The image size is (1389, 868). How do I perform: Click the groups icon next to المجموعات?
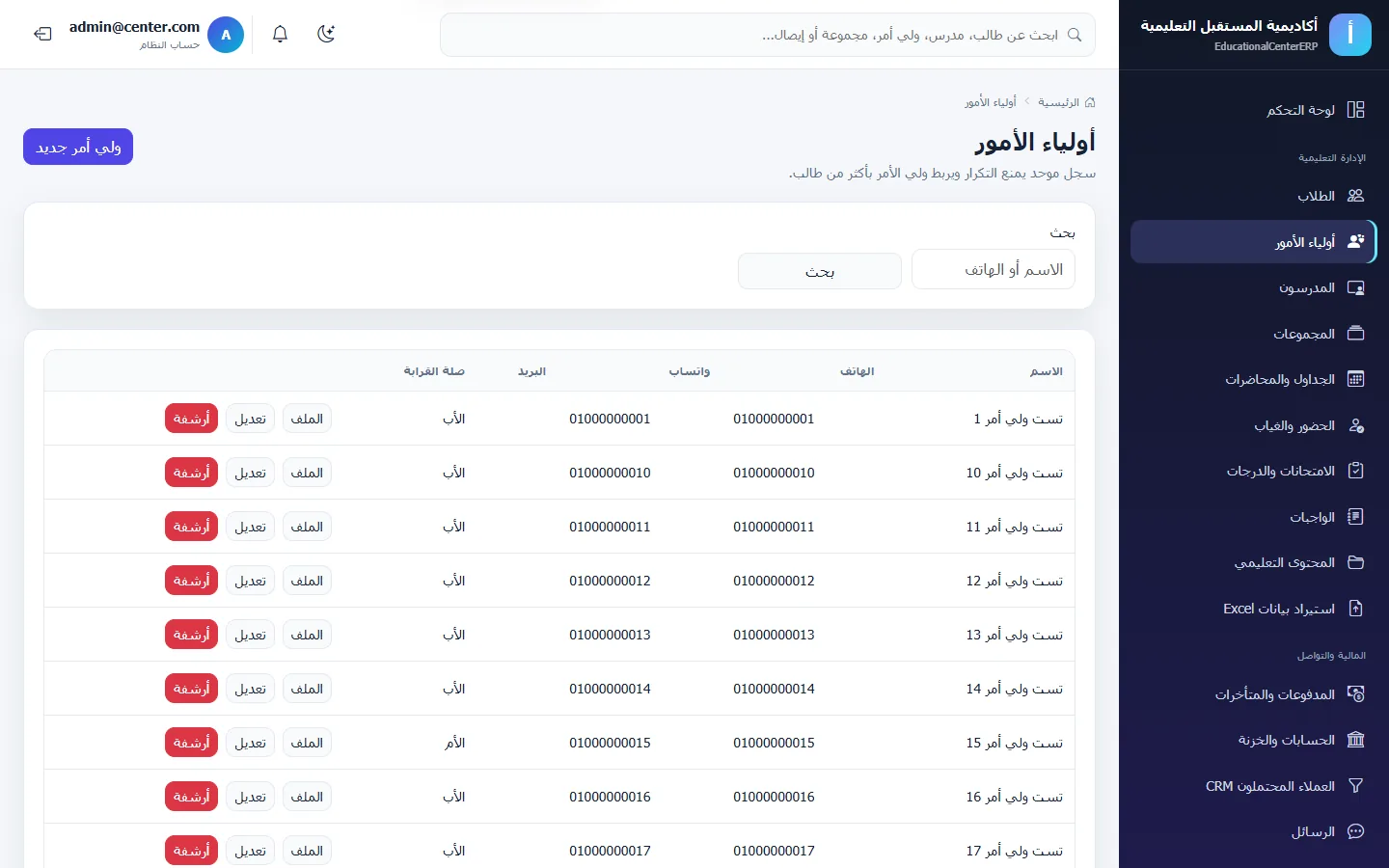point(1355,334)
